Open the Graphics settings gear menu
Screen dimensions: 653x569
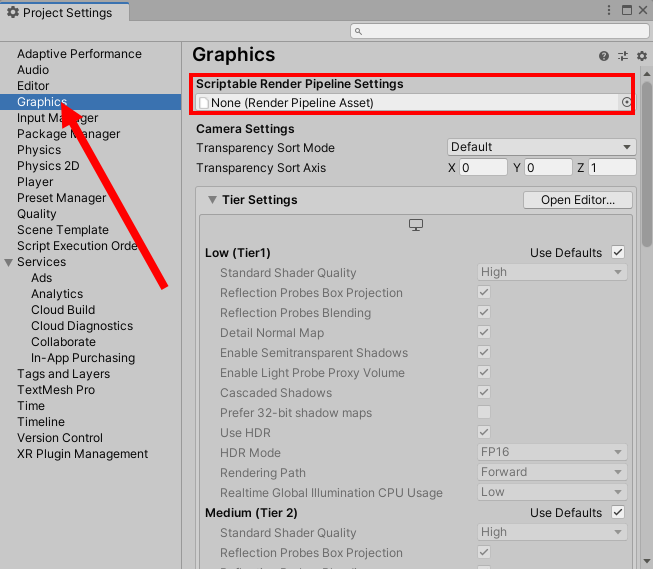pos(642,56)
